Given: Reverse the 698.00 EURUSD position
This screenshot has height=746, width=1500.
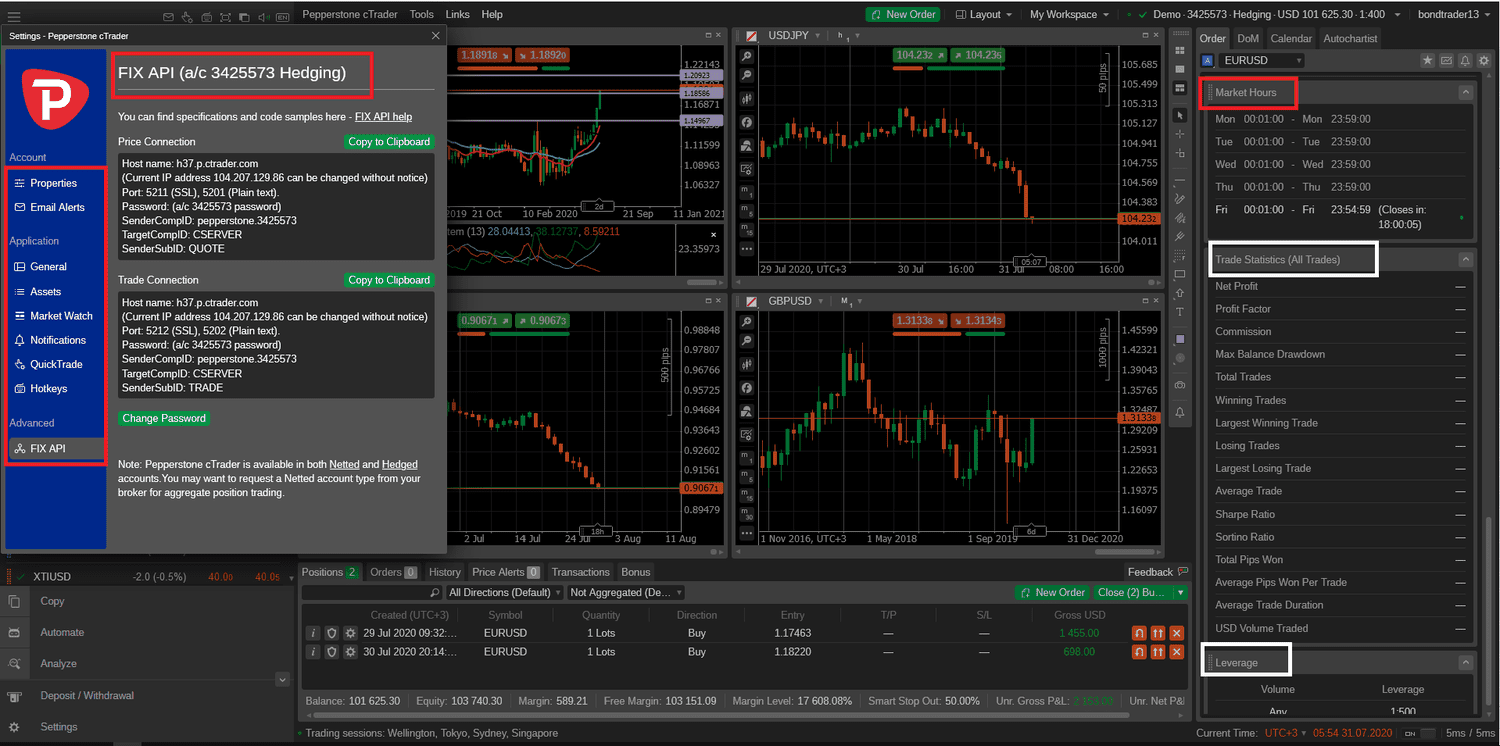Looking at the screenshot, I should pos(1139,652).
